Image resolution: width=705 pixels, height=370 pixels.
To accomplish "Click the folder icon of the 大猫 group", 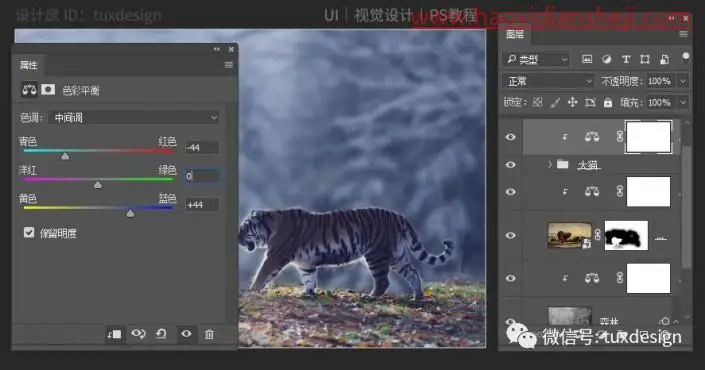I will [562, 165].
